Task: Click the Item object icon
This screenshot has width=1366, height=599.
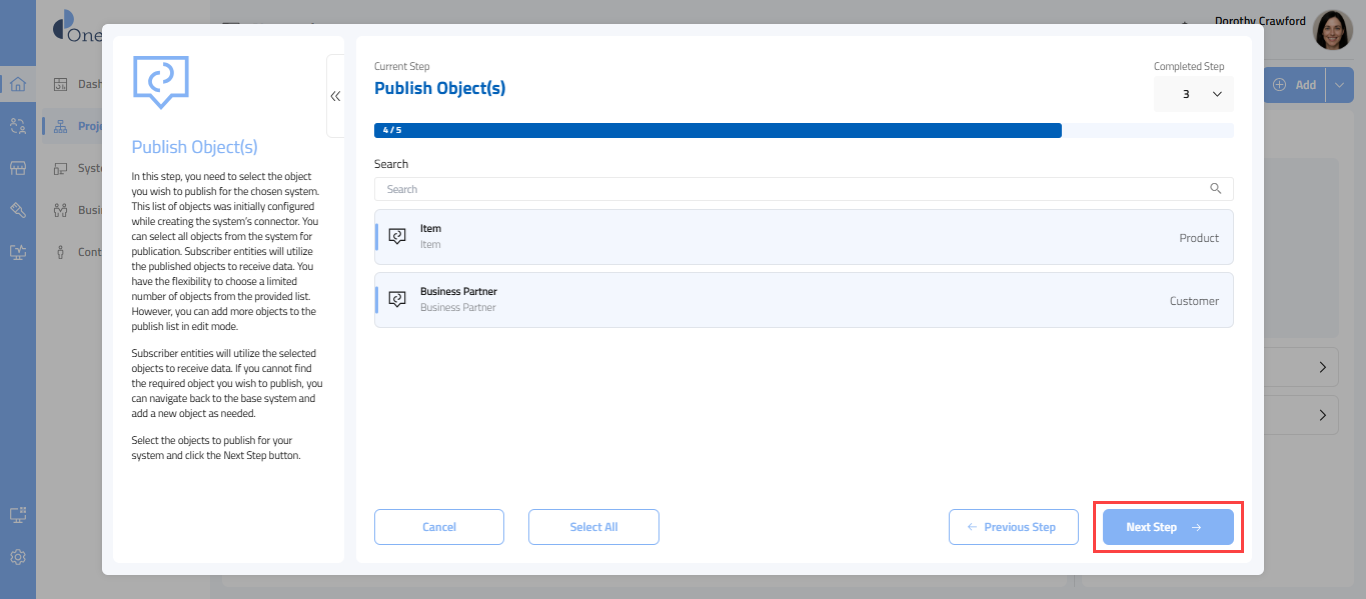Action: (x=397, y=237)
